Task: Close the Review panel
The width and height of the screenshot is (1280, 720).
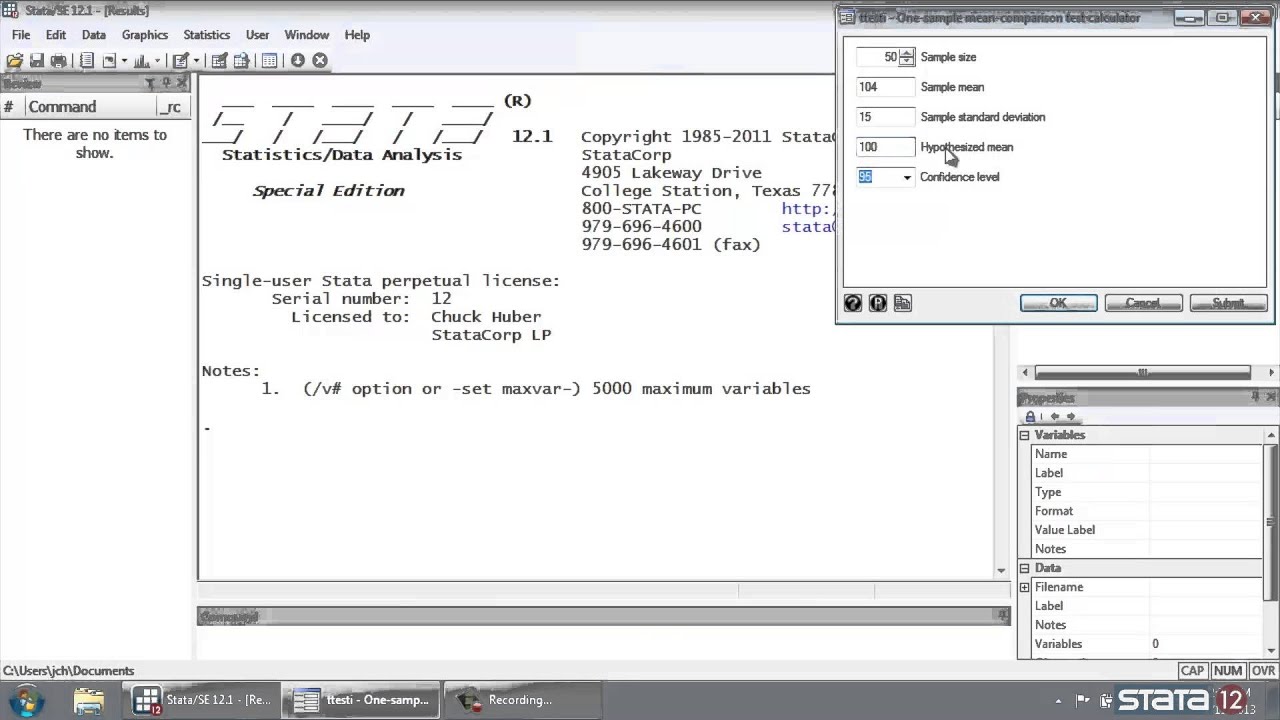Action: coord(182,84)
